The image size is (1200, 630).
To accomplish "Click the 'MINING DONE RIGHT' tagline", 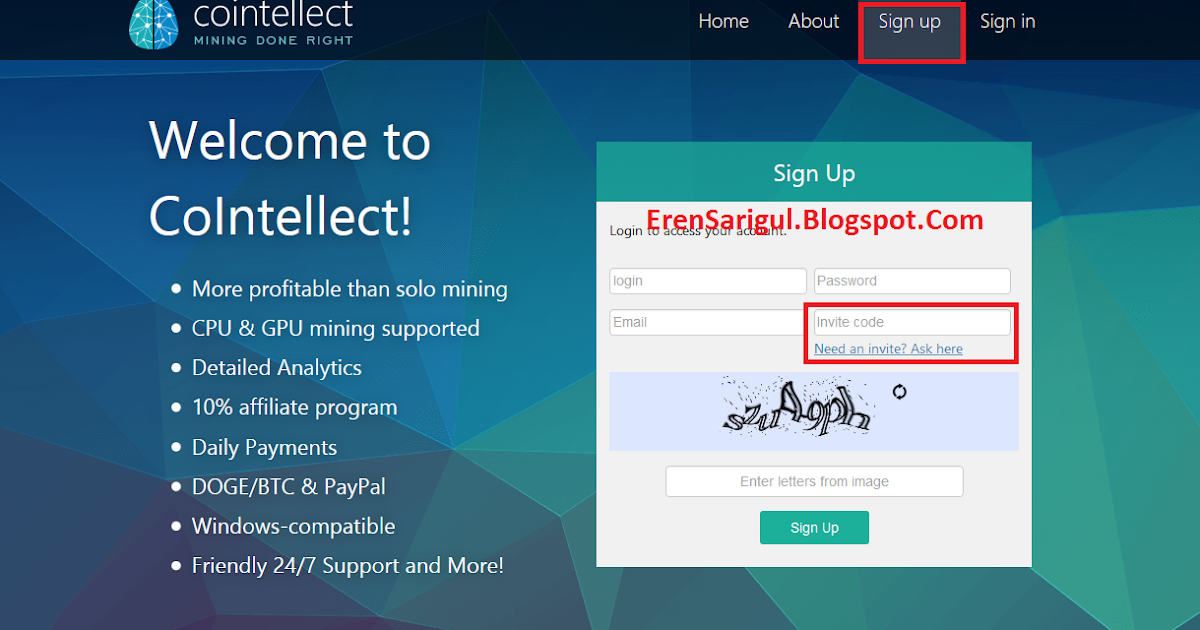I will (x=272, y=42).
